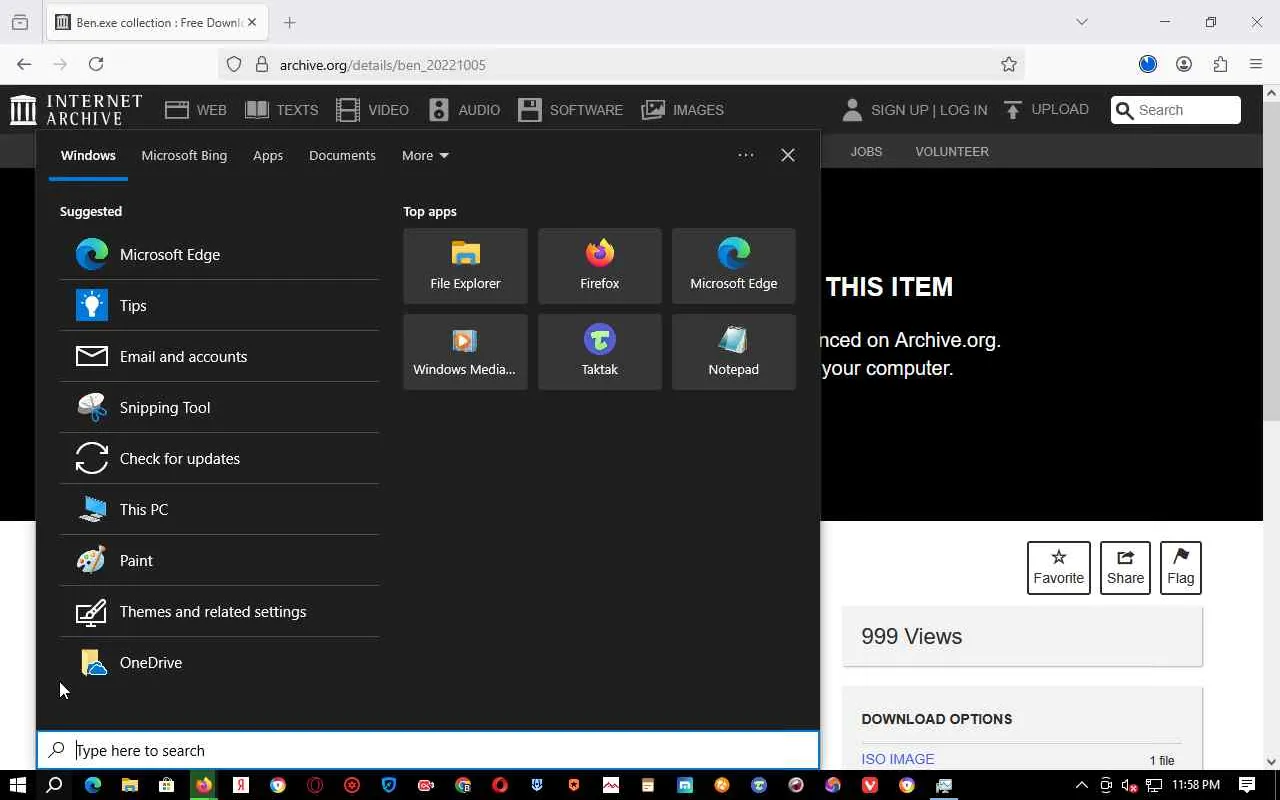This screenshot has width=1280, height=800.
Task: Open Firefox extensions puzzle icon
Action: pos(1220,64)
